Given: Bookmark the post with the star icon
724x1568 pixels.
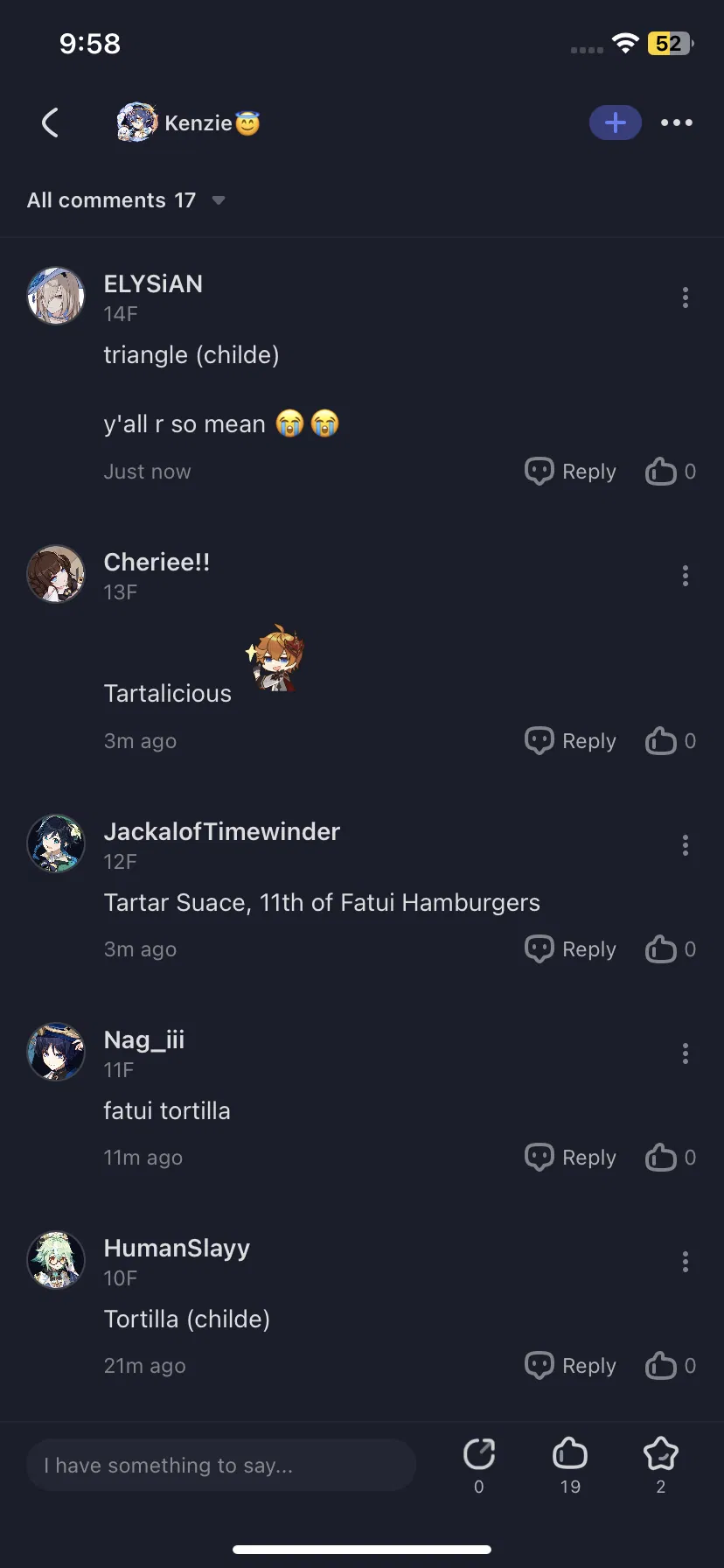Looking at the screenshot, I should point(660,1454).
